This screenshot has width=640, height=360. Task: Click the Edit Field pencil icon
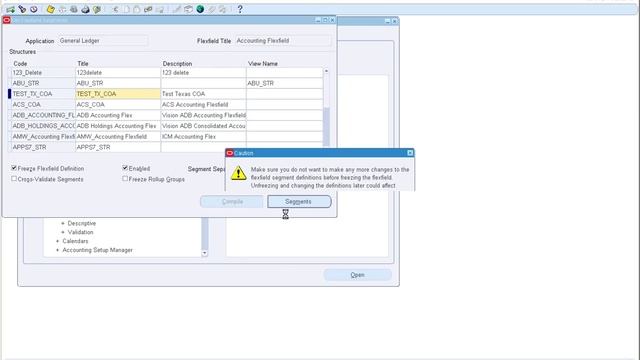[177, 9]
